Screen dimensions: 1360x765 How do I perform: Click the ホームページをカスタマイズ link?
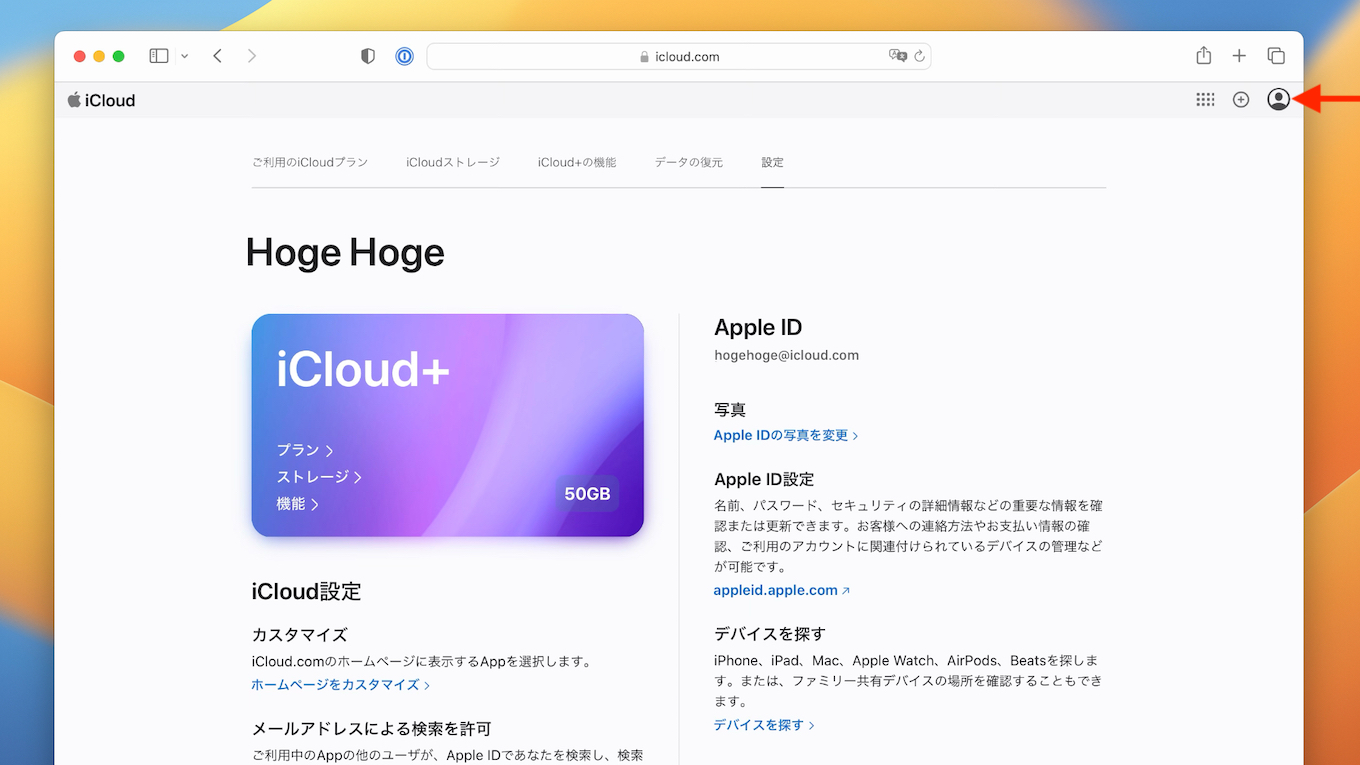336,684
